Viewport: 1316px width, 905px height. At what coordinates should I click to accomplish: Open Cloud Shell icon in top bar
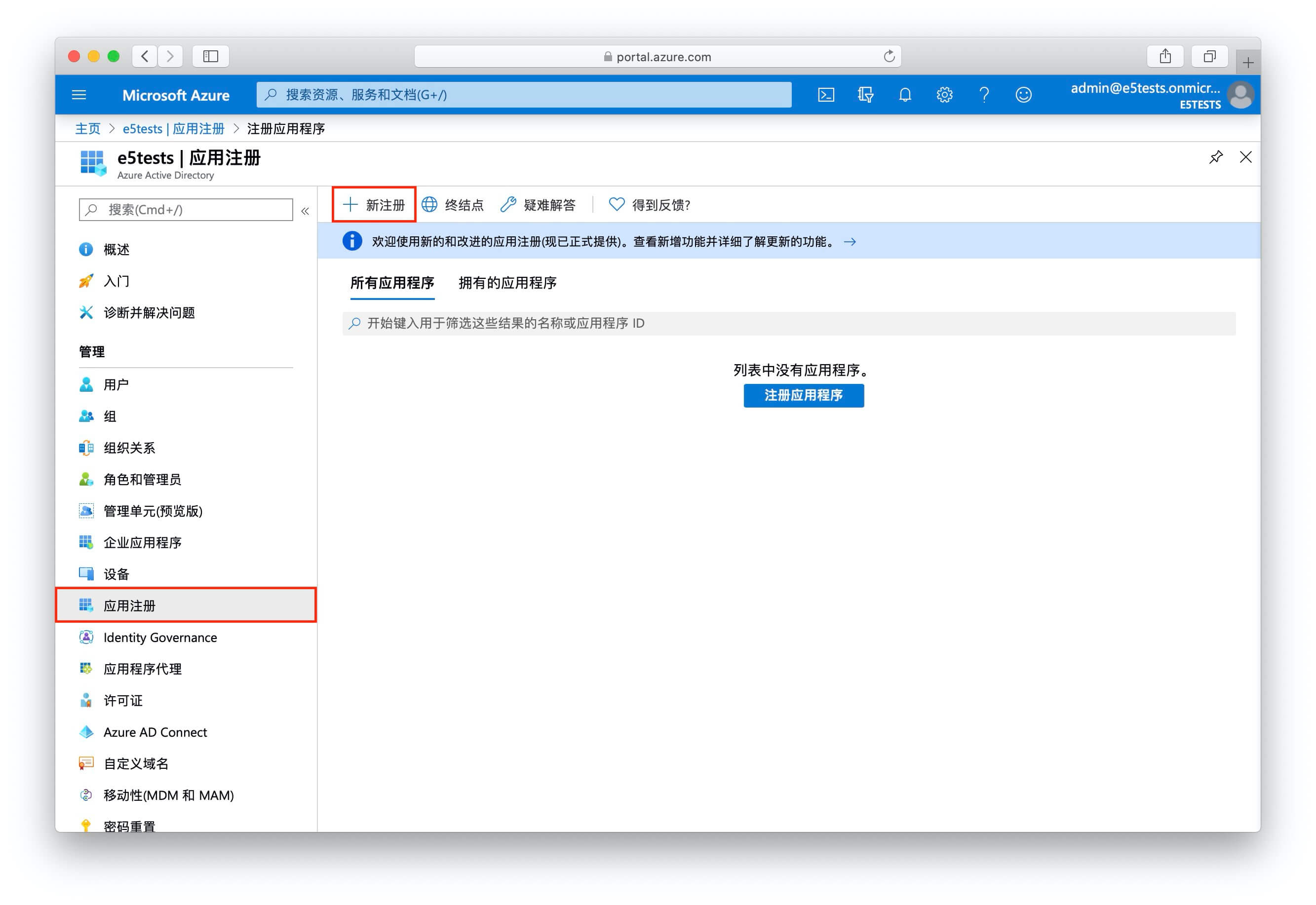click(x=825, y=95)
